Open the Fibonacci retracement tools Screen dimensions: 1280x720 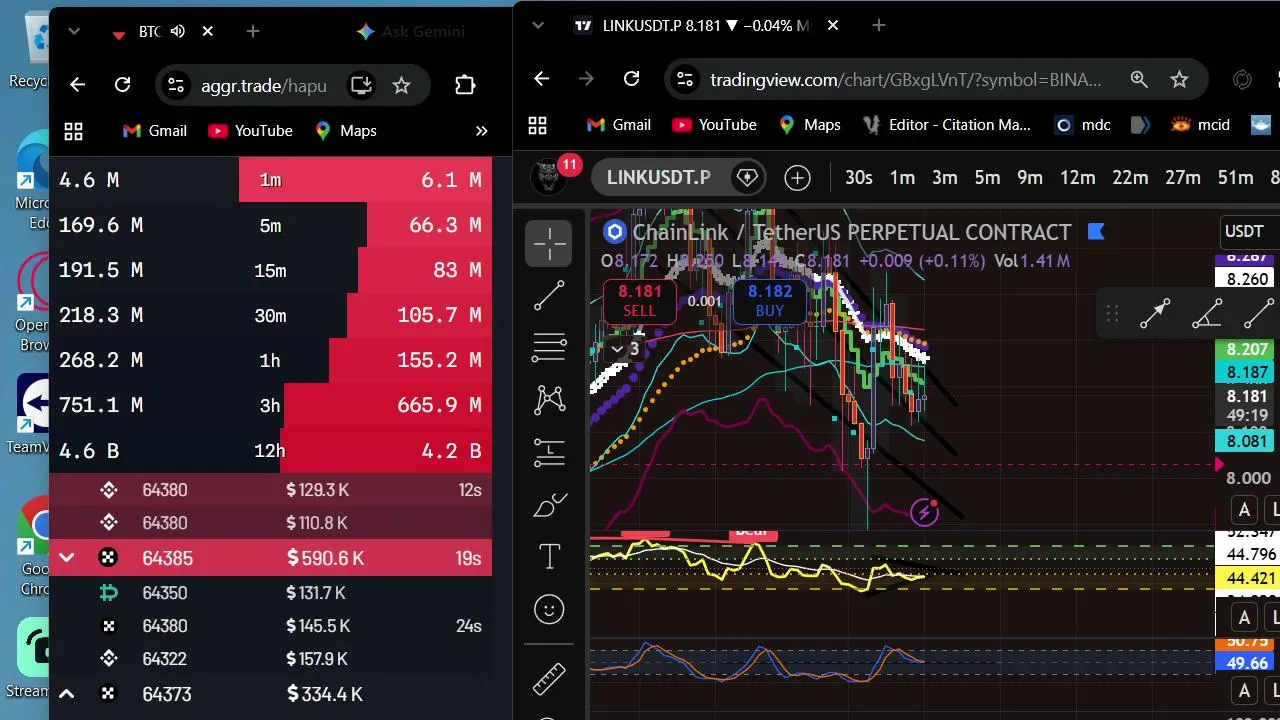point(549,347)
